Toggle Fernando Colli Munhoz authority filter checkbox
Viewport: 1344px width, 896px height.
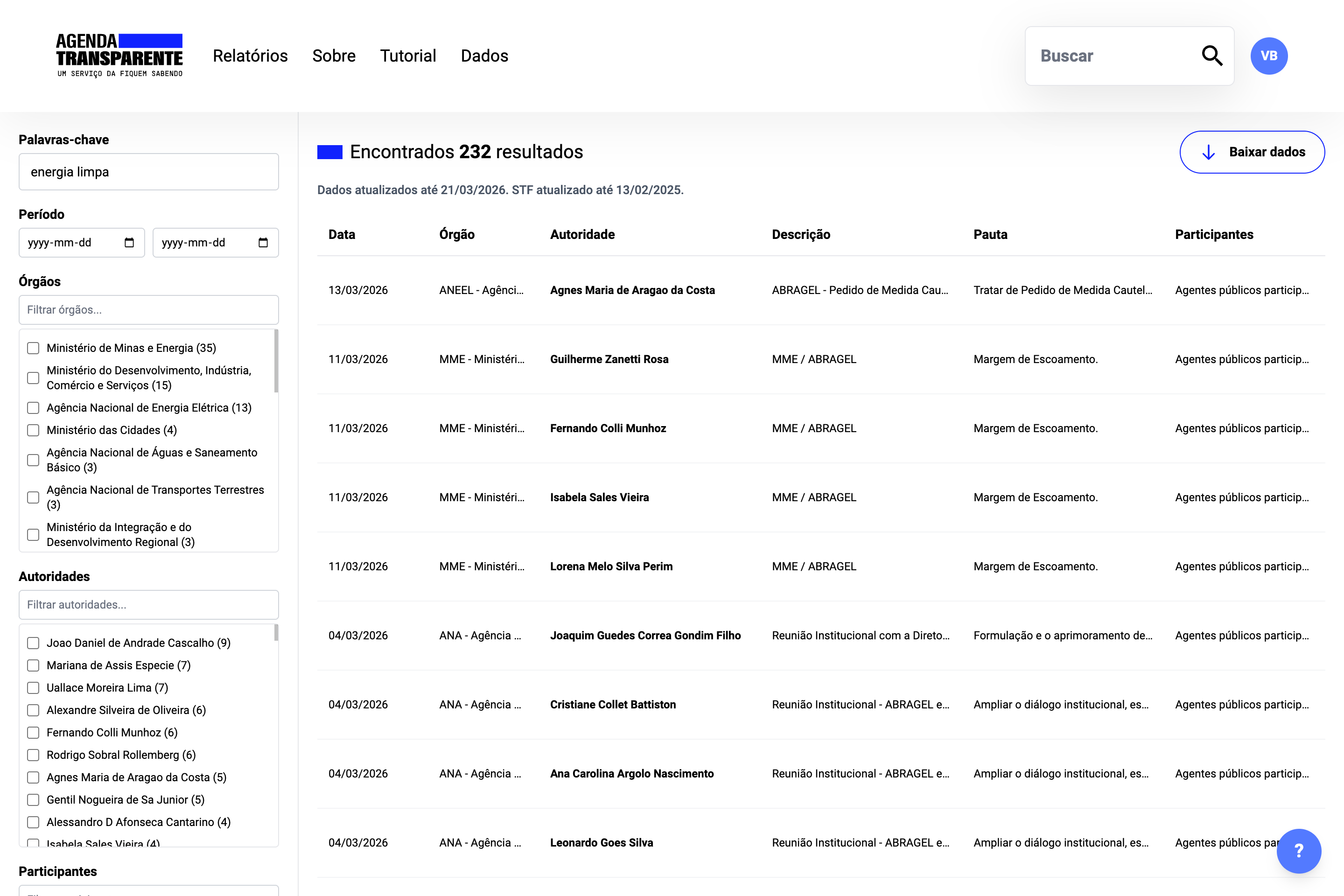33,733
